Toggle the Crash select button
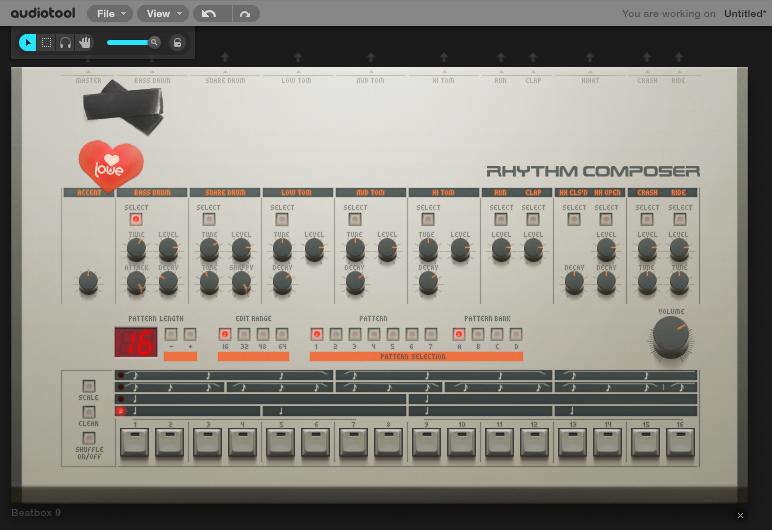This screenshot has width=772, height=530. (647, 219)
